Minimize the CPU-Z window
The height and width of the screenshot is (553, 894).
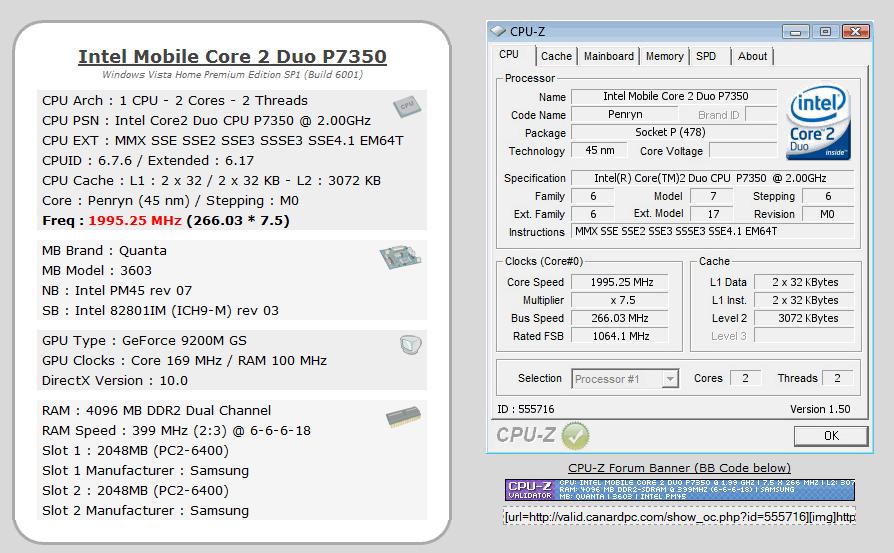tap(795, 31)
